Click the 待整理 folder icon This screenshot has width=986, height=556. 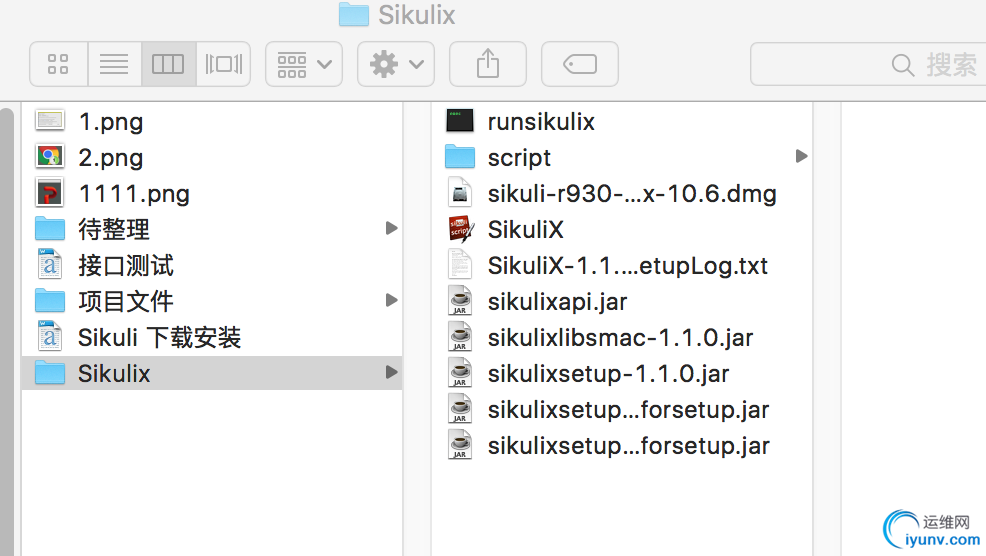pos(50,229)
